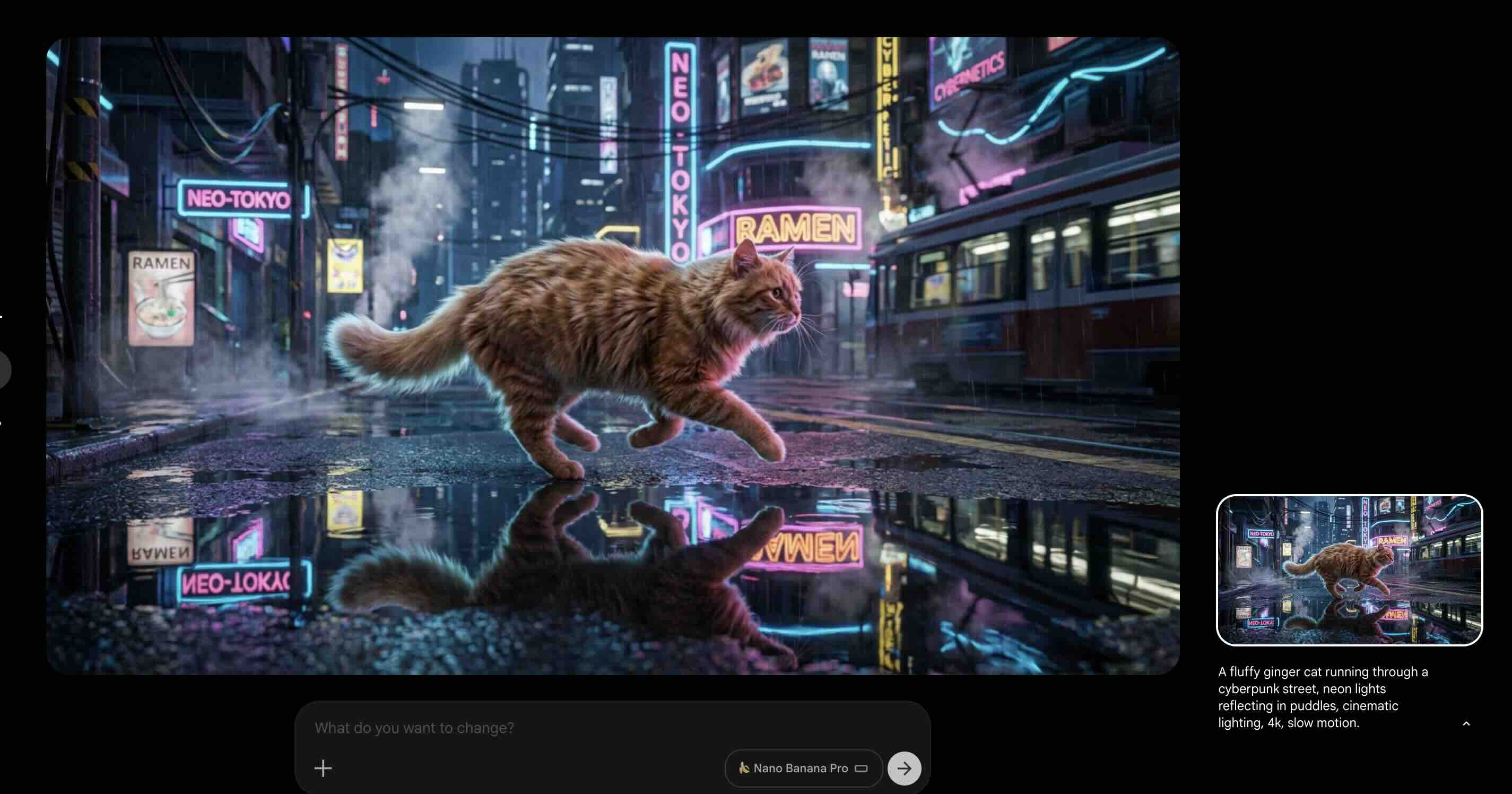Collapse the prompt with the up chevron
This screenshot has height=794, width=1512.
[x=1466, y=723]
